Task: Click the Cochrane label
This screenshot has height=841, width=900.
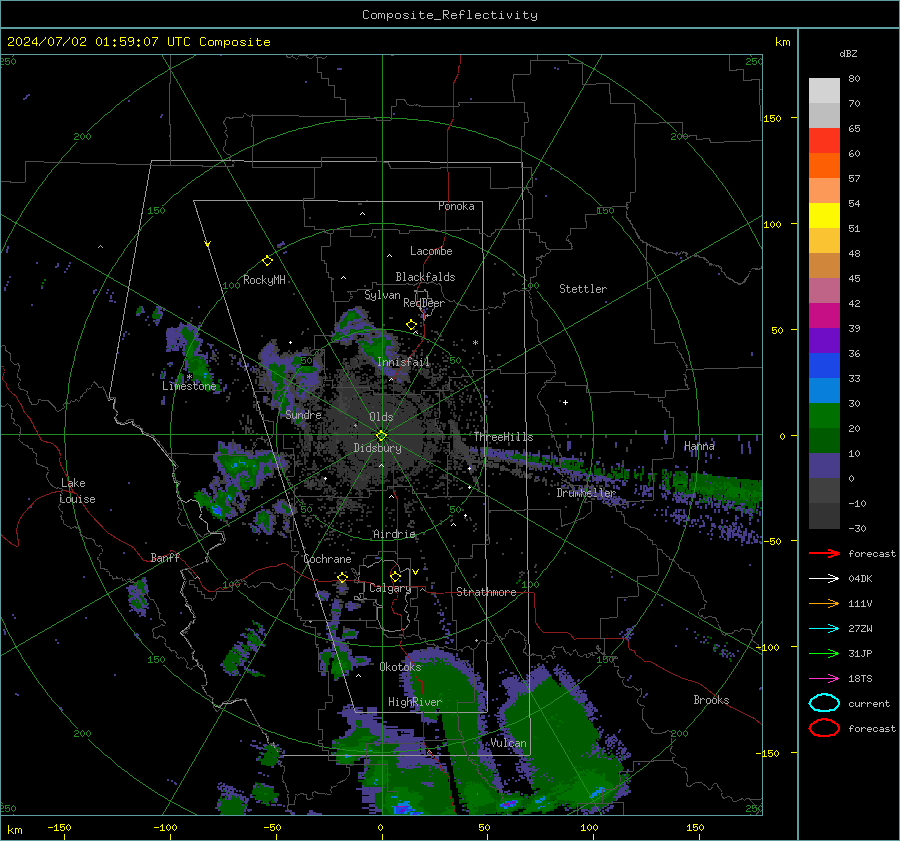Action: 327,559
